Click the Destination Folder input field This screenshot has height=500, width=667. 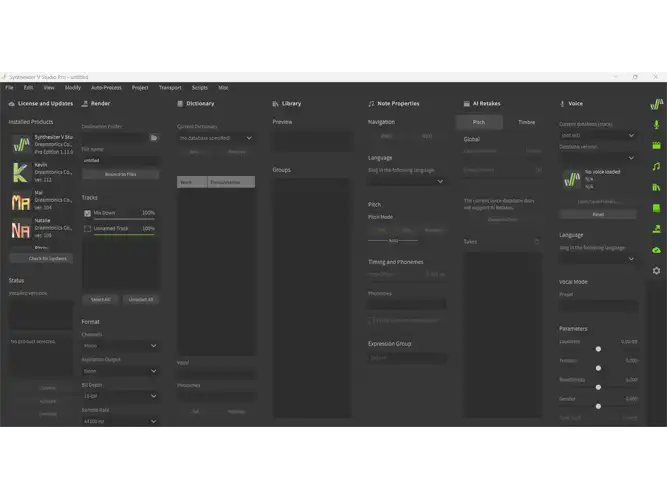115,138
